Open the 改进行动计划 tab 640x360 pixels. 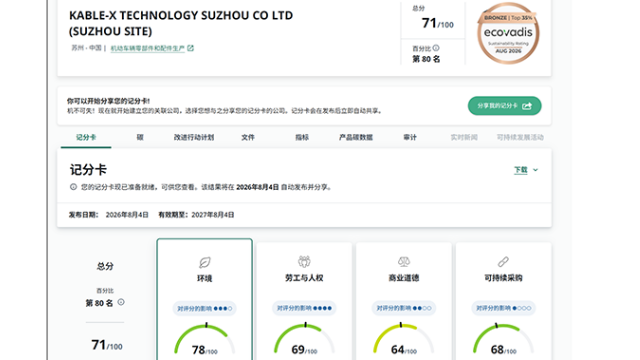click(x=194, y=137)
